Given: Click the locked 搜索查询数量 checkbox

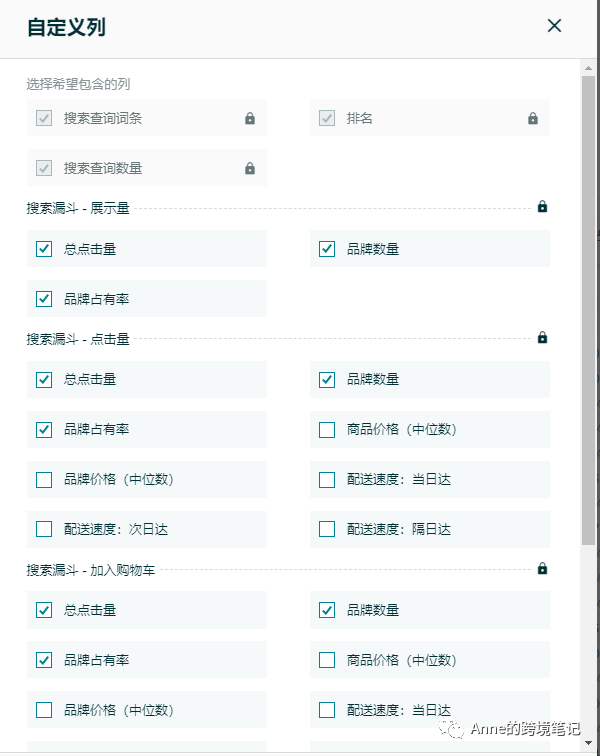Looking at the screenshot, I should (x=44, y=168).
